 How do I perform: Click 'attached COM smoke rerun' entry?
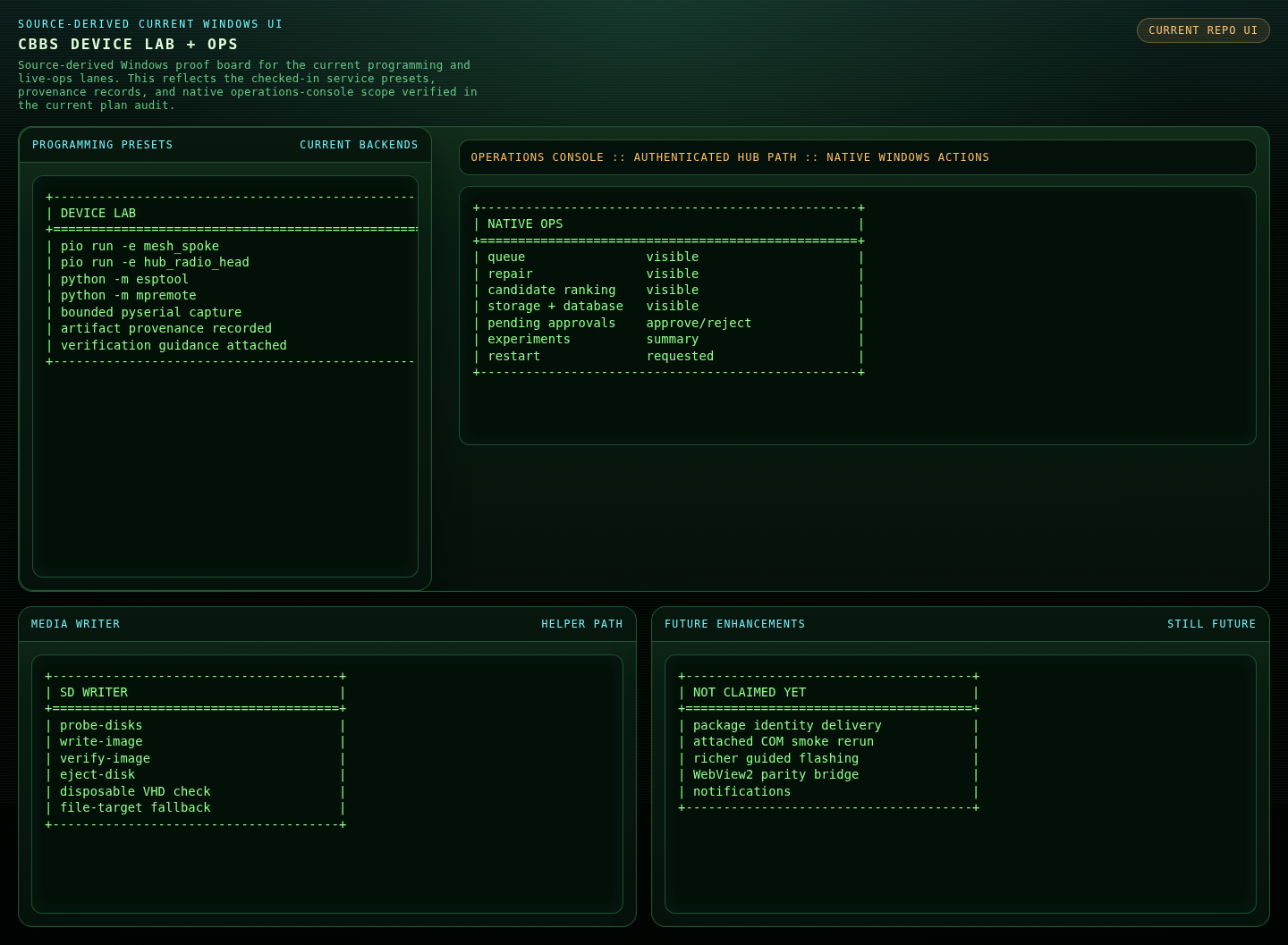point(784,741)
